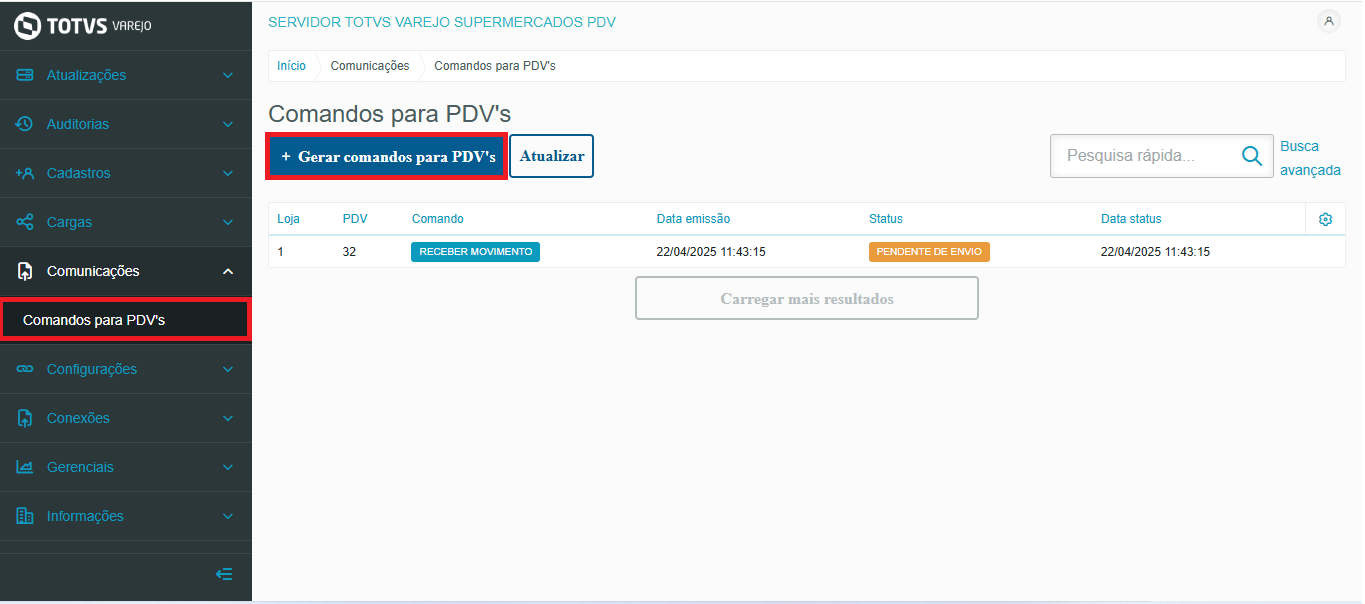Select Comandos para PDV's submenu item
1365x604 pixels.
point(124,320)
